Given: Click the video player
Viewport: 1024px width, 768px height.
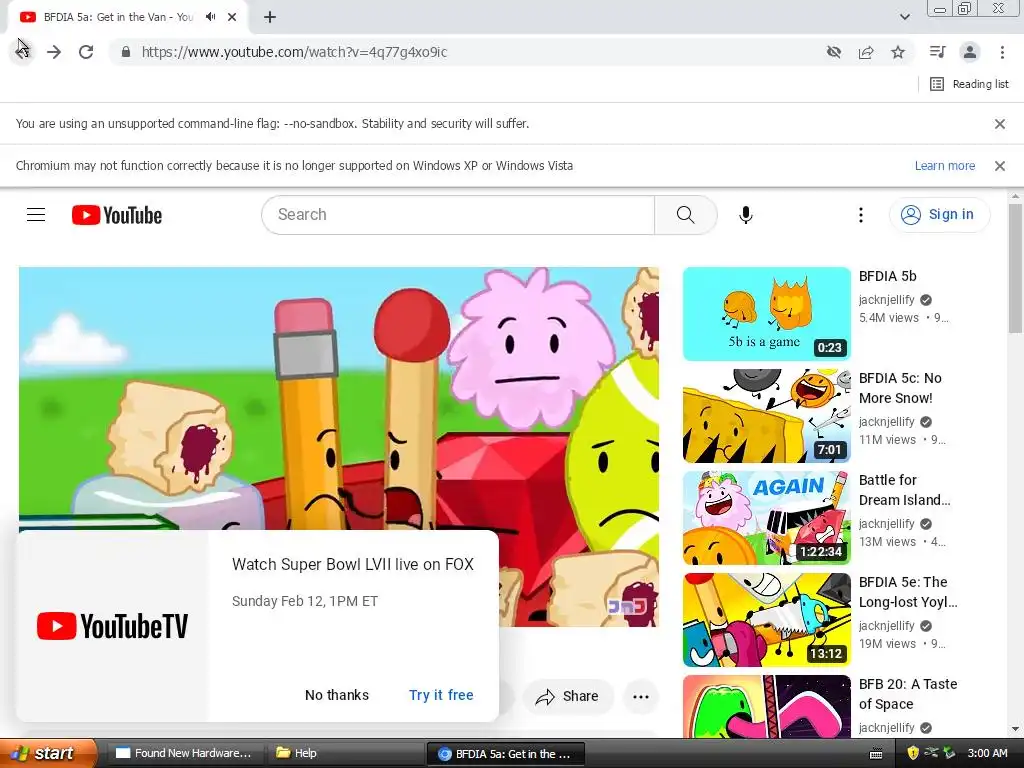Looking at the screenshot, I should (x=338, y=400).
